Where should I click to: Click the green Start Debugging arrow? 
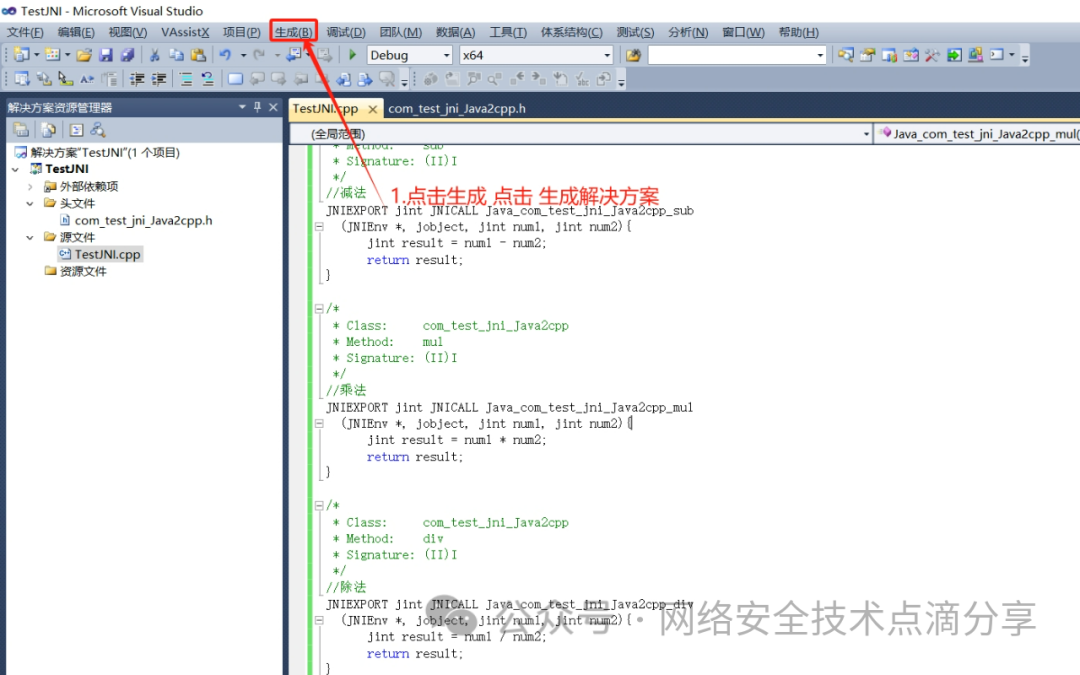tap(353, 55)
